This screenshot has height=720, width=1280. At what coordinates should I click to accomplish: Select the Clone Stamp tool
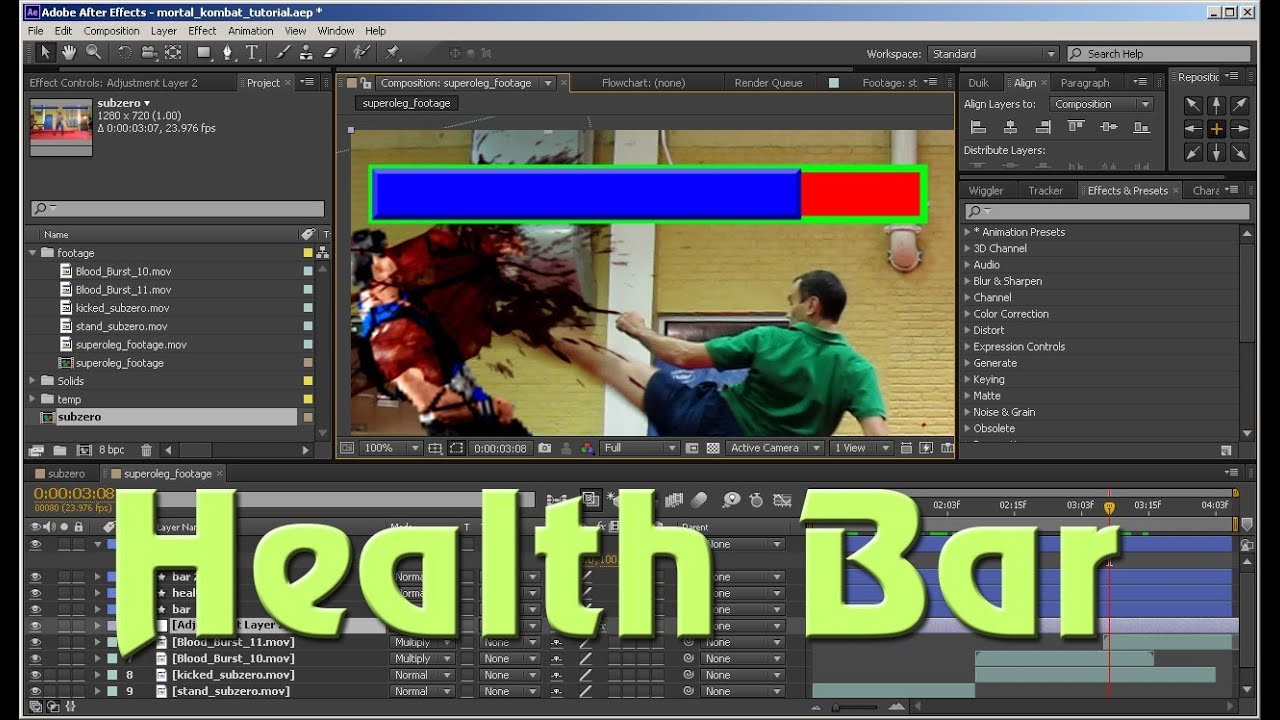(x=307, y=53)
